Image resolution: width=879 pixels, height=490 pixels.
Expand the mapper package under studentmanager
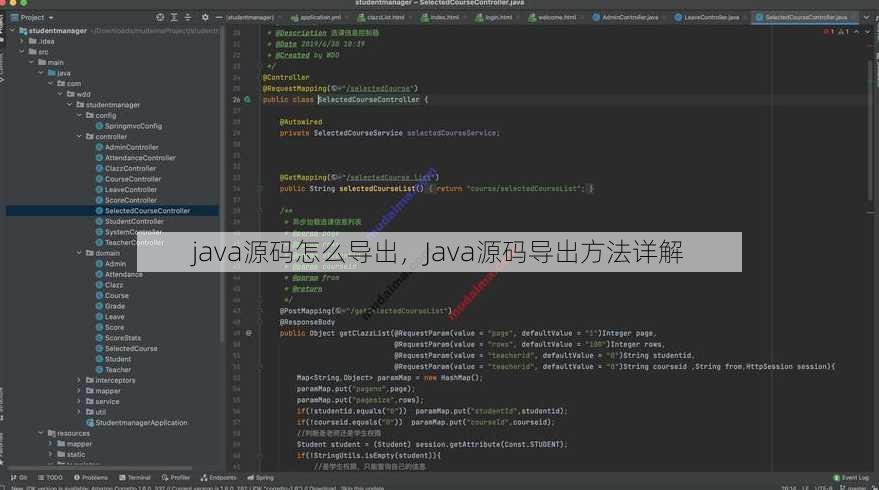click(79, 391)
